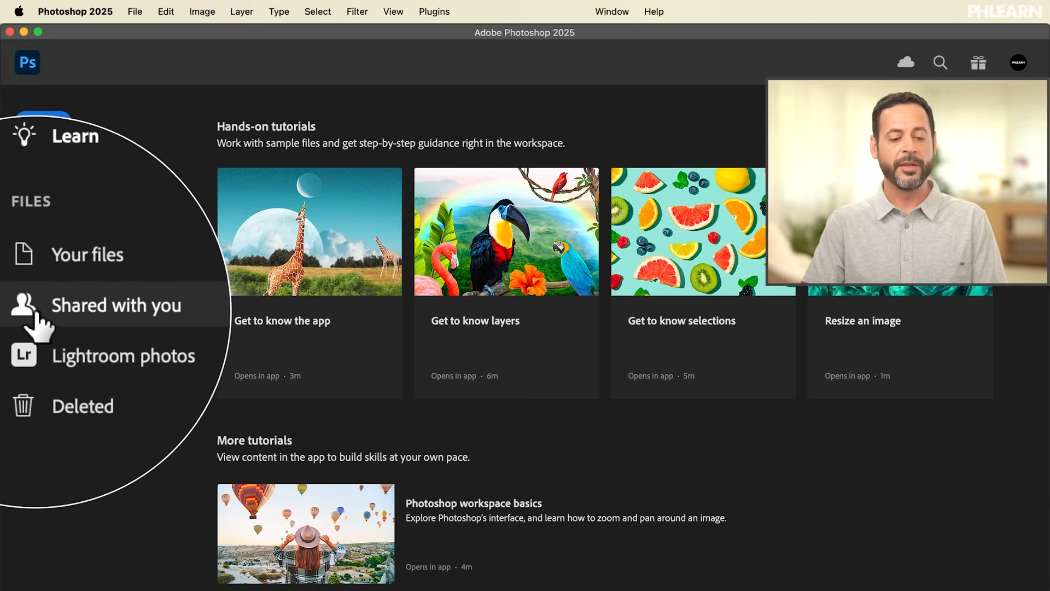Click the Get to know selections title
1050x591 pixels.
(x=682, y=321)
